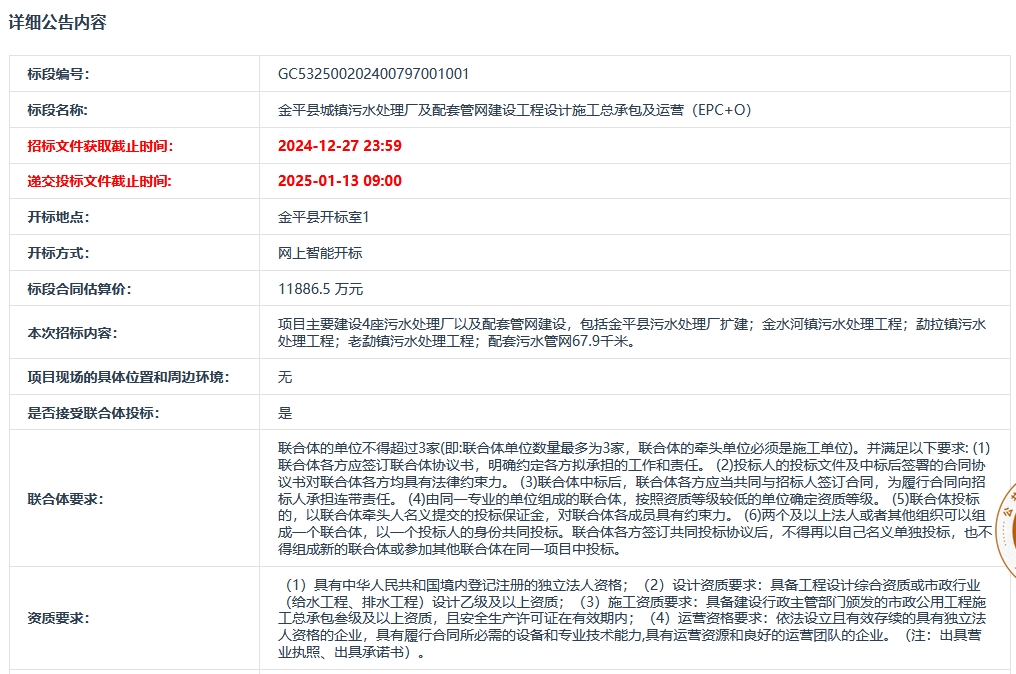This screenshot has height=674, width=1016.
Task: Select the value 网上智能开标
Action: pos(320,253)
